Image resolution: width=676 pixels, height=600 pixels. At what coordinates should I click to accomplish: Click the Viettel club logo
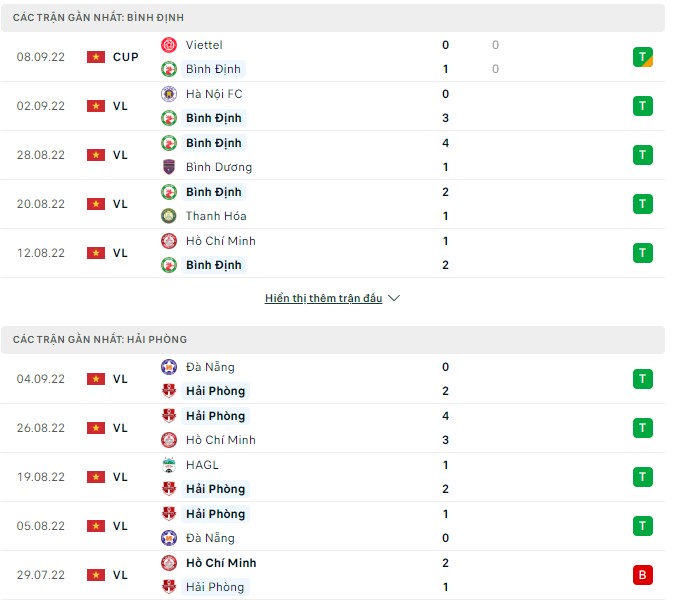pos(169,45)
